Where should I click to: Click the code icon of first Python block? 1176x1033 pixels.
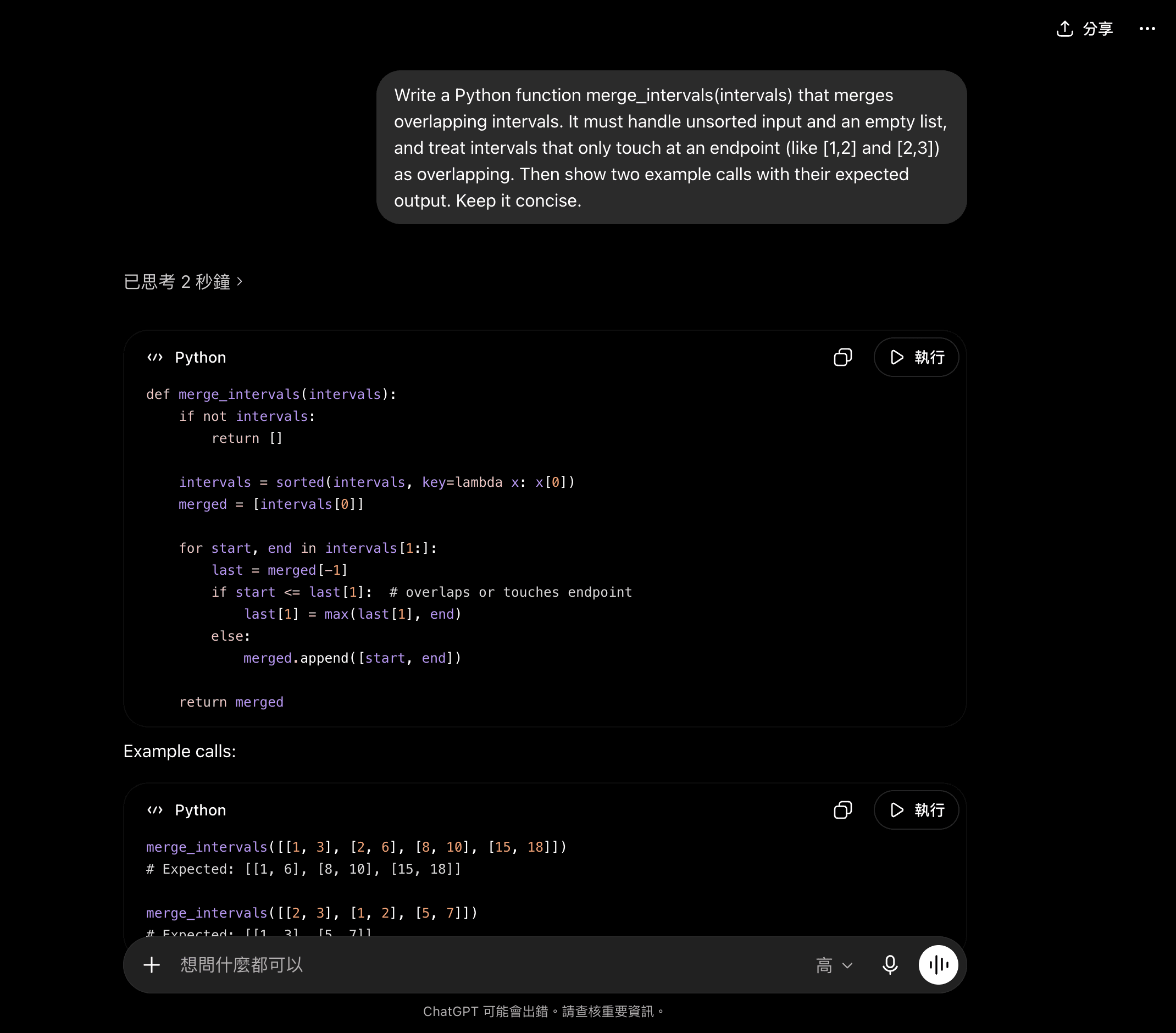(155, 357)
